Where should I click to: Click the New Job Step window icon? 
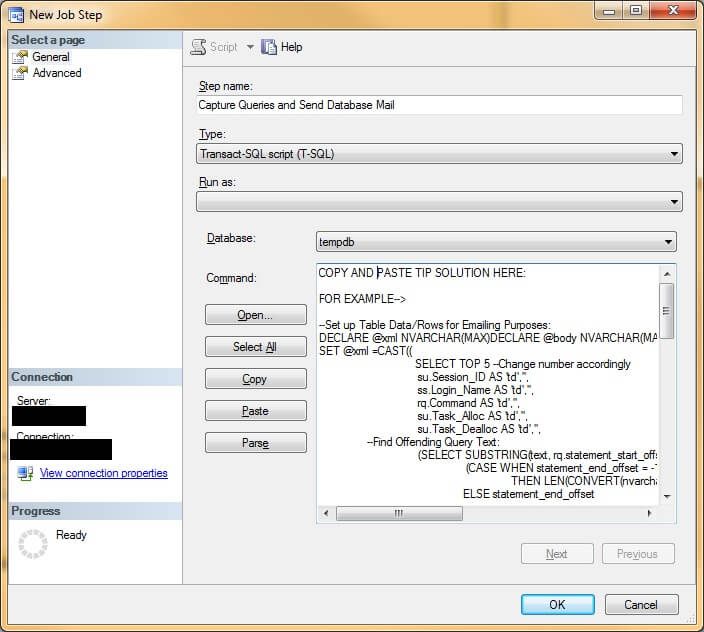point(16,14)
